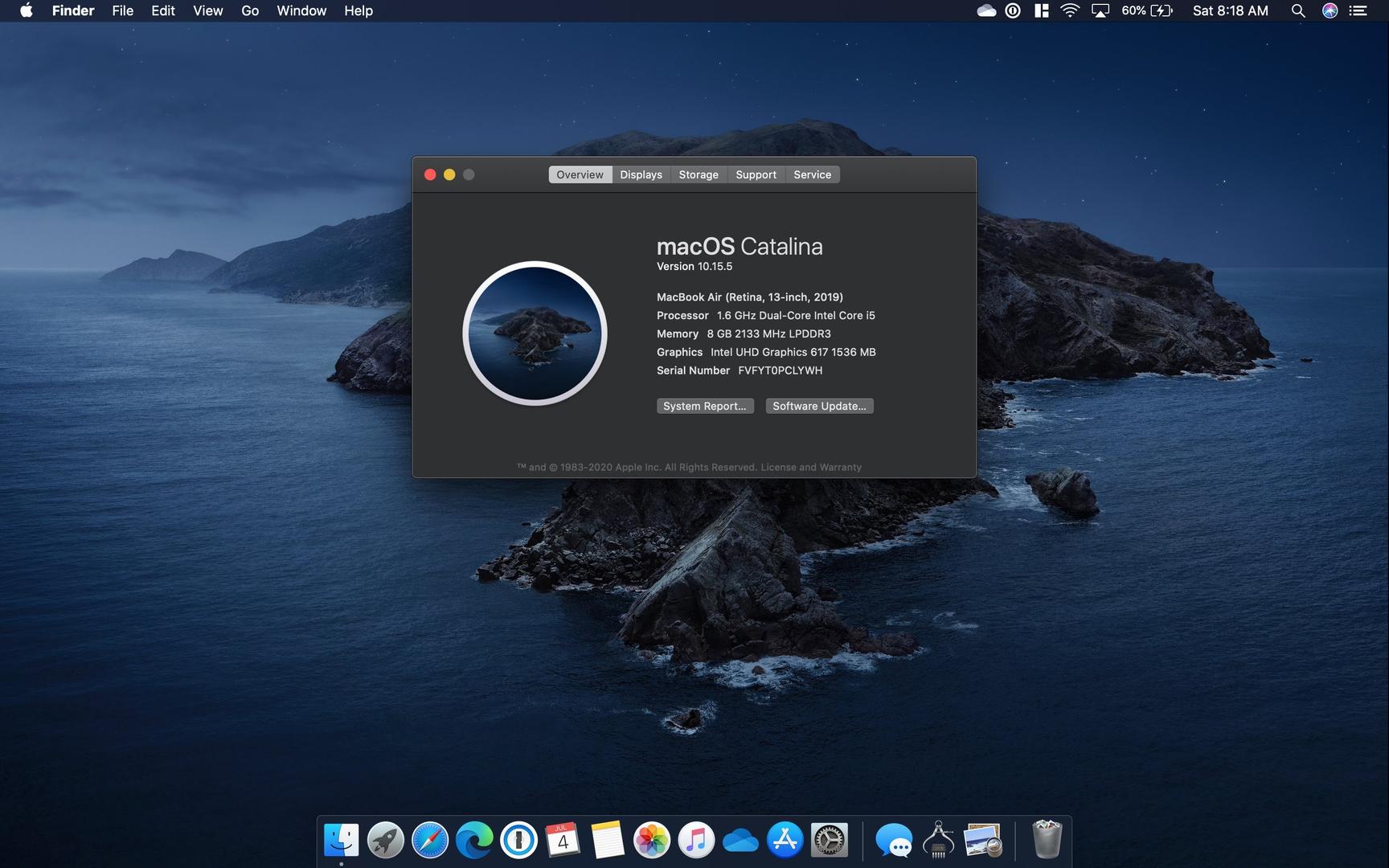The height and width of the screenshot is (868, 1389).
Task: Open the File menu
Action: click(123, 10)
